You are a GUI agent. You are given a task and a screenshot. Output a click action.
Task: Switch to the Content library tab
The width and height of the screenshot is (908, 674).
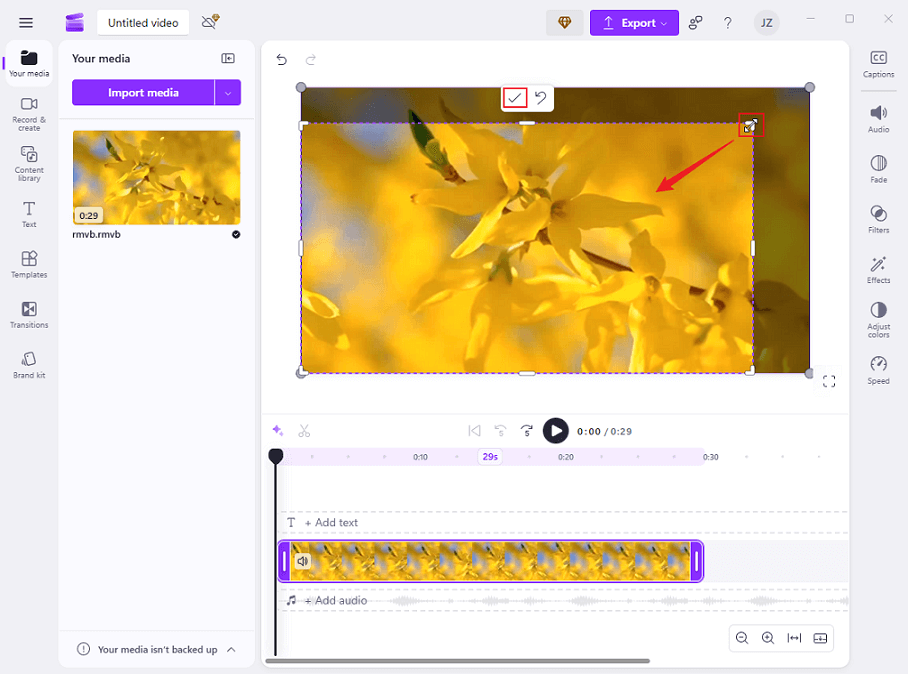coord(28,161)
